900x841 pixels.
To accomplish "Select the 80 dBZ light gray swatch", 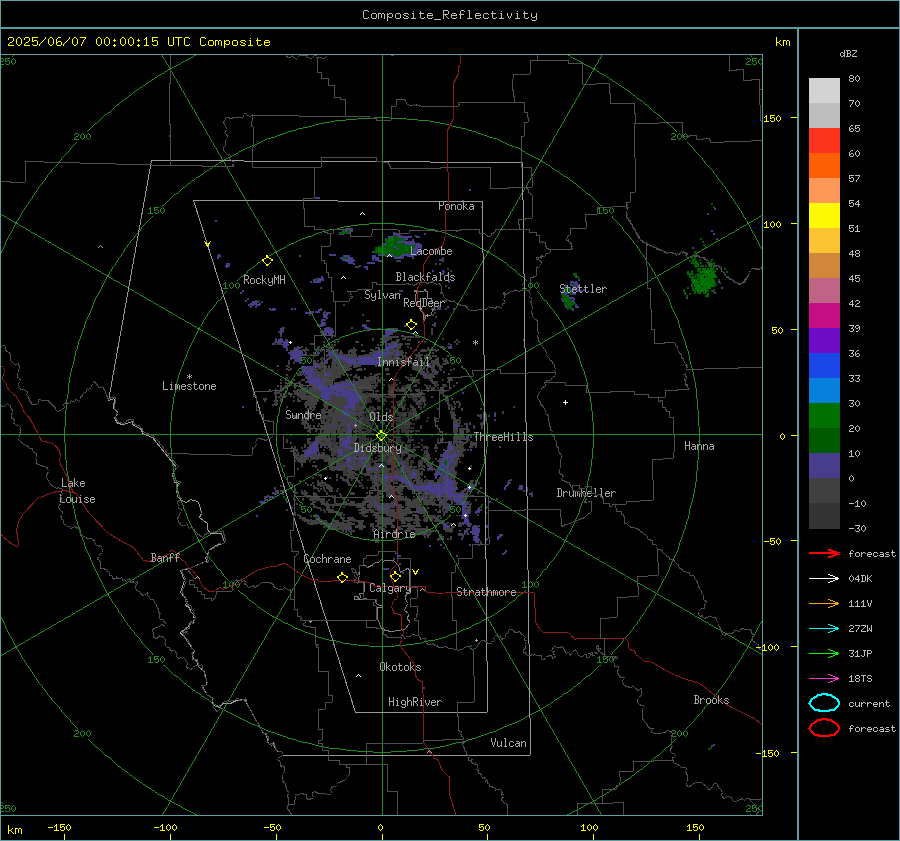I will (824, 90).
